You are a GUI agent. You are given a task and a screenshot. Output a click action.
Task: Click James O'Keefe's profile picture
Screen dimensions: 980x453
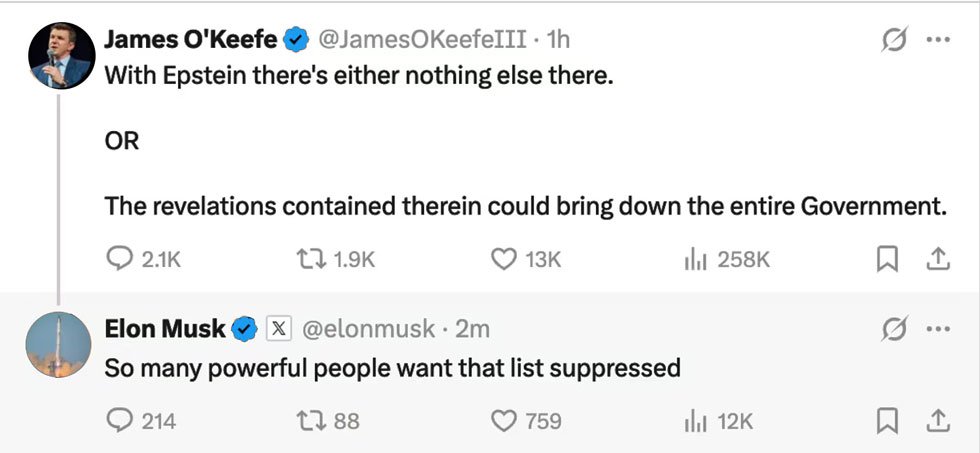point(61,56)
